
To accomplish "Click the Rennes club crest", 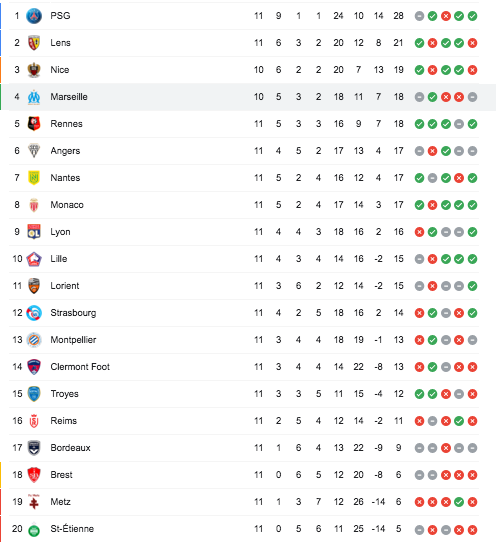I will 34,124.
